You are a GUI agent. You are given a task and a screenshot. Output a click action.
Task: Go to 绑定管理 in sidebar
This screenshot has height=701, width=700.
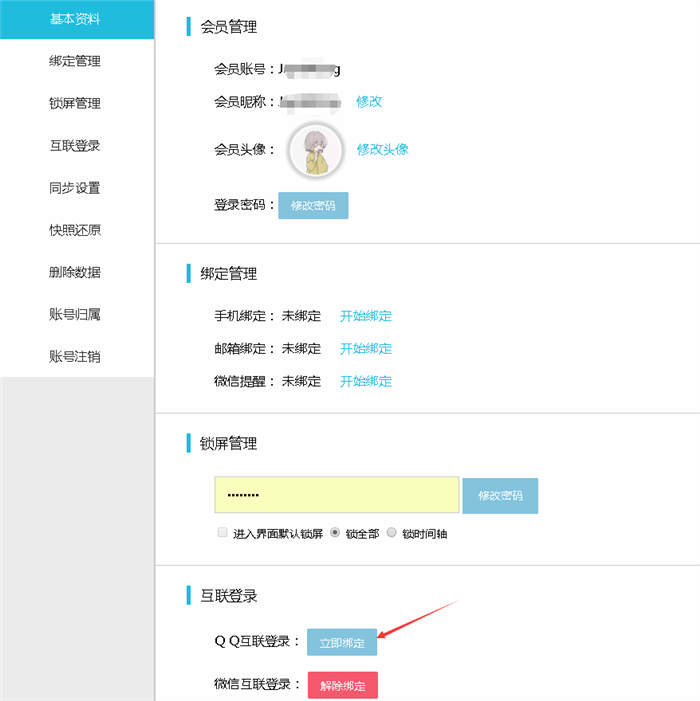pyautogui.click(x=75, y=61)
